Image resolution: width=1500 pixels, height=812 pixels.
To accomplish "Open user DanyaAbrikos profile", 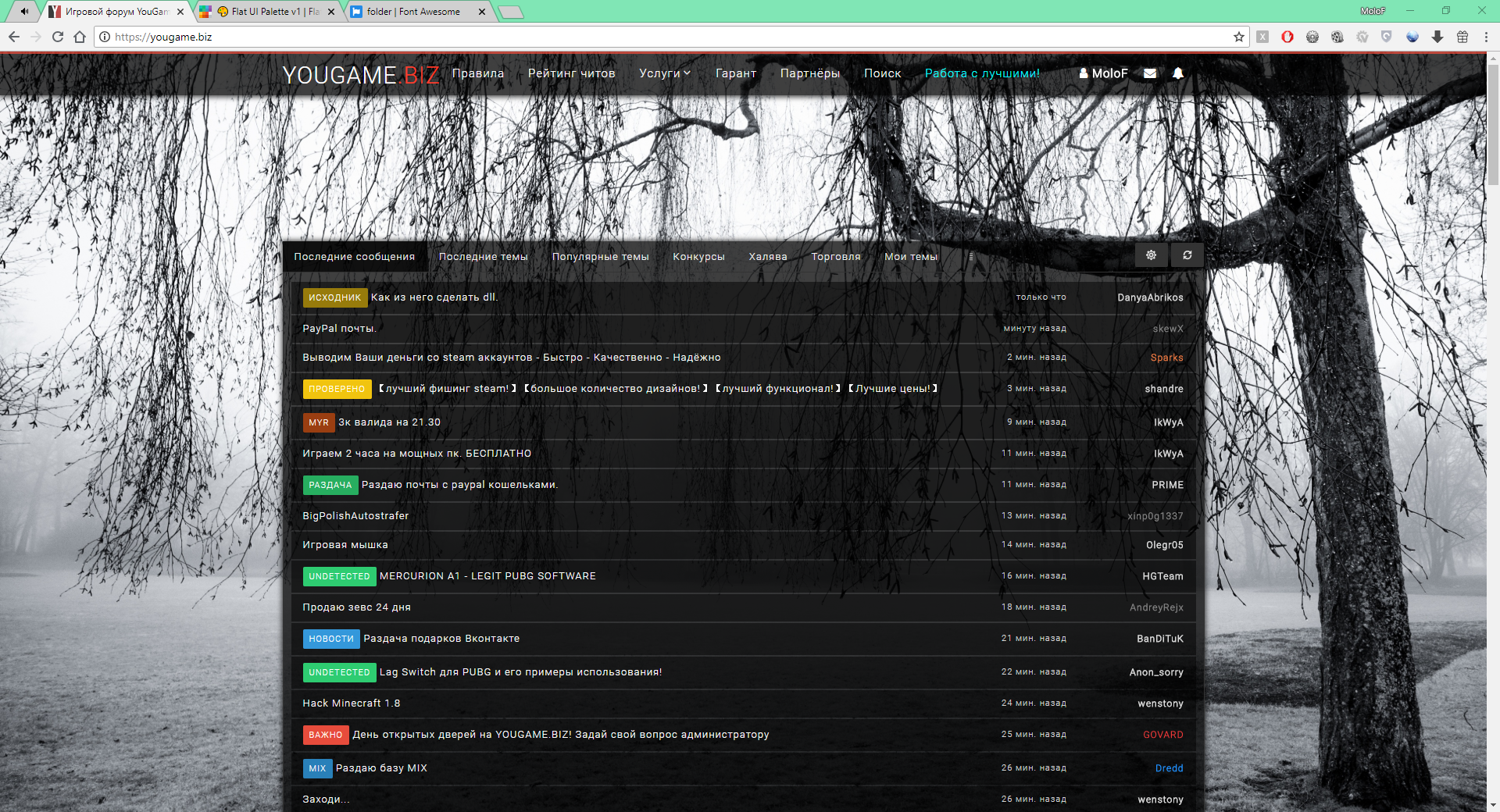I will point(1150,297).
